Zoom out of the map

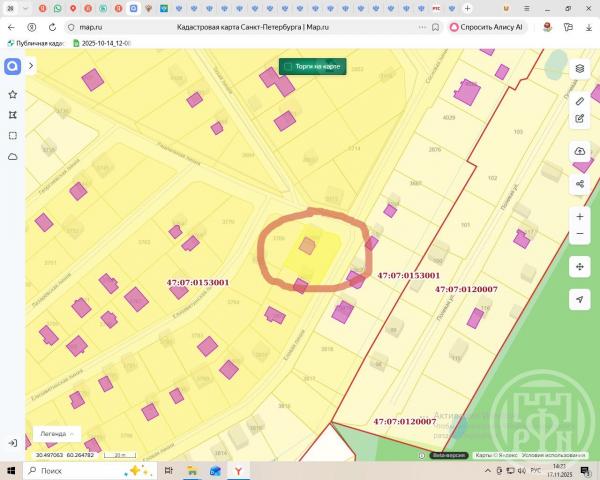pos(580,234)
